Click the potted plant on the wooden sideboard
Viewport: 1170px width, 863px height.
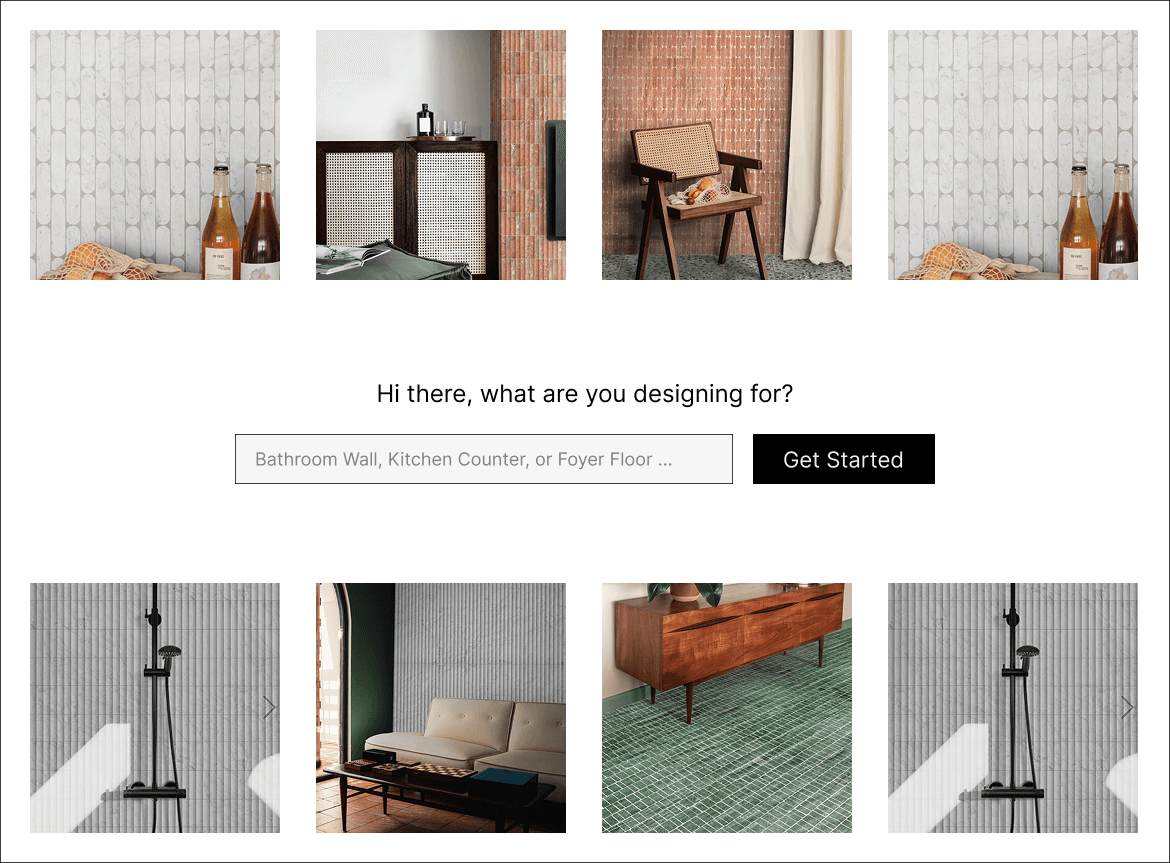684,593
